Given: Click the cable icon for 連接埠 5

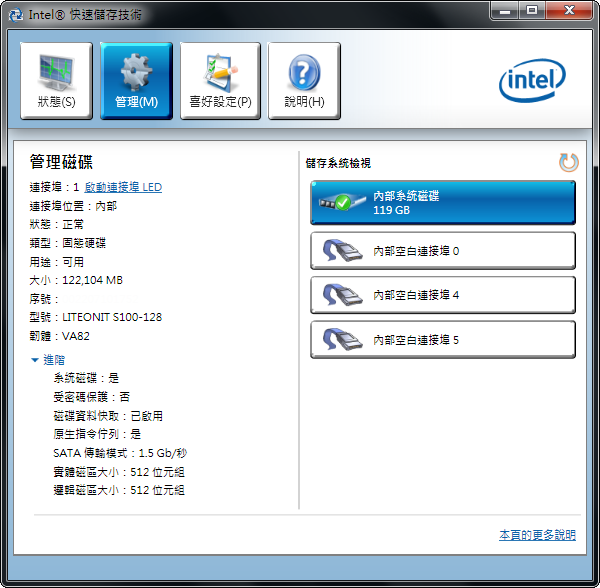Looking at the screenshot, I should coord(342,339).
